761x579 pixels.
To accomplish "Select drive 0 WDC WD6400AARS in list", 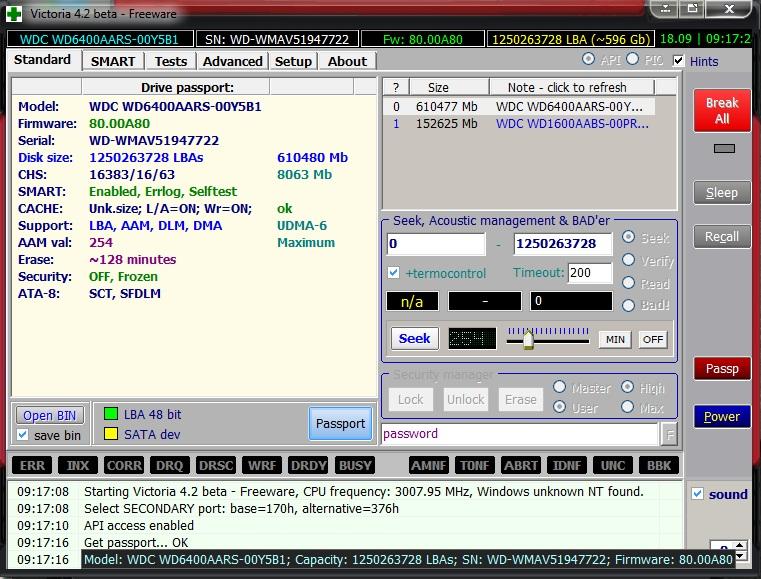I will pos(519,107).
